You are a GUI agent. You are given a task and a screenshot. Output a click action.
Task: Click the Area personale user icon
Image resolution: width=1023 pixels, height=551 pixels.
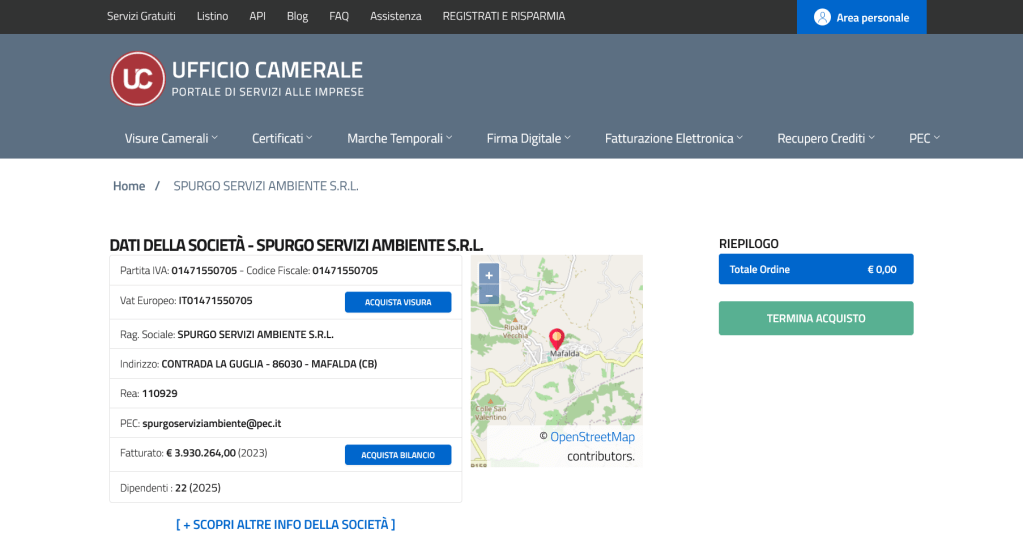[822, 17]
